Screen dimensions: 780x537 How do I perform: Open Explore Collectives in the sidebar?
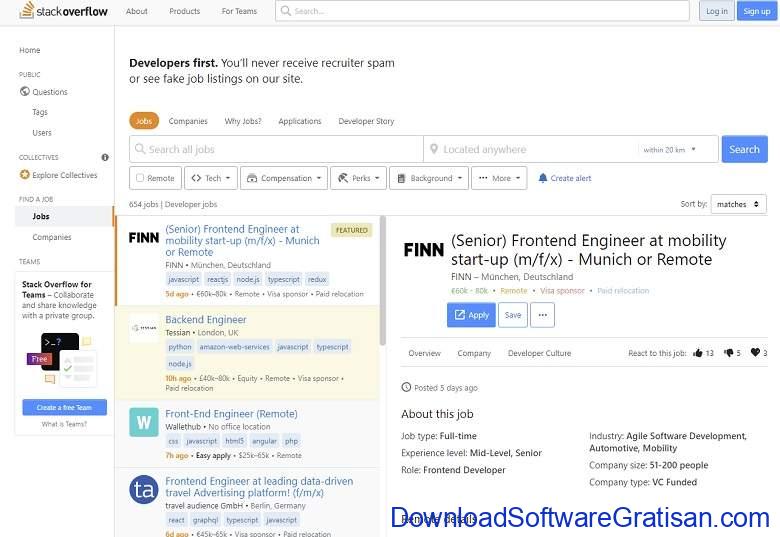point(65,175)
